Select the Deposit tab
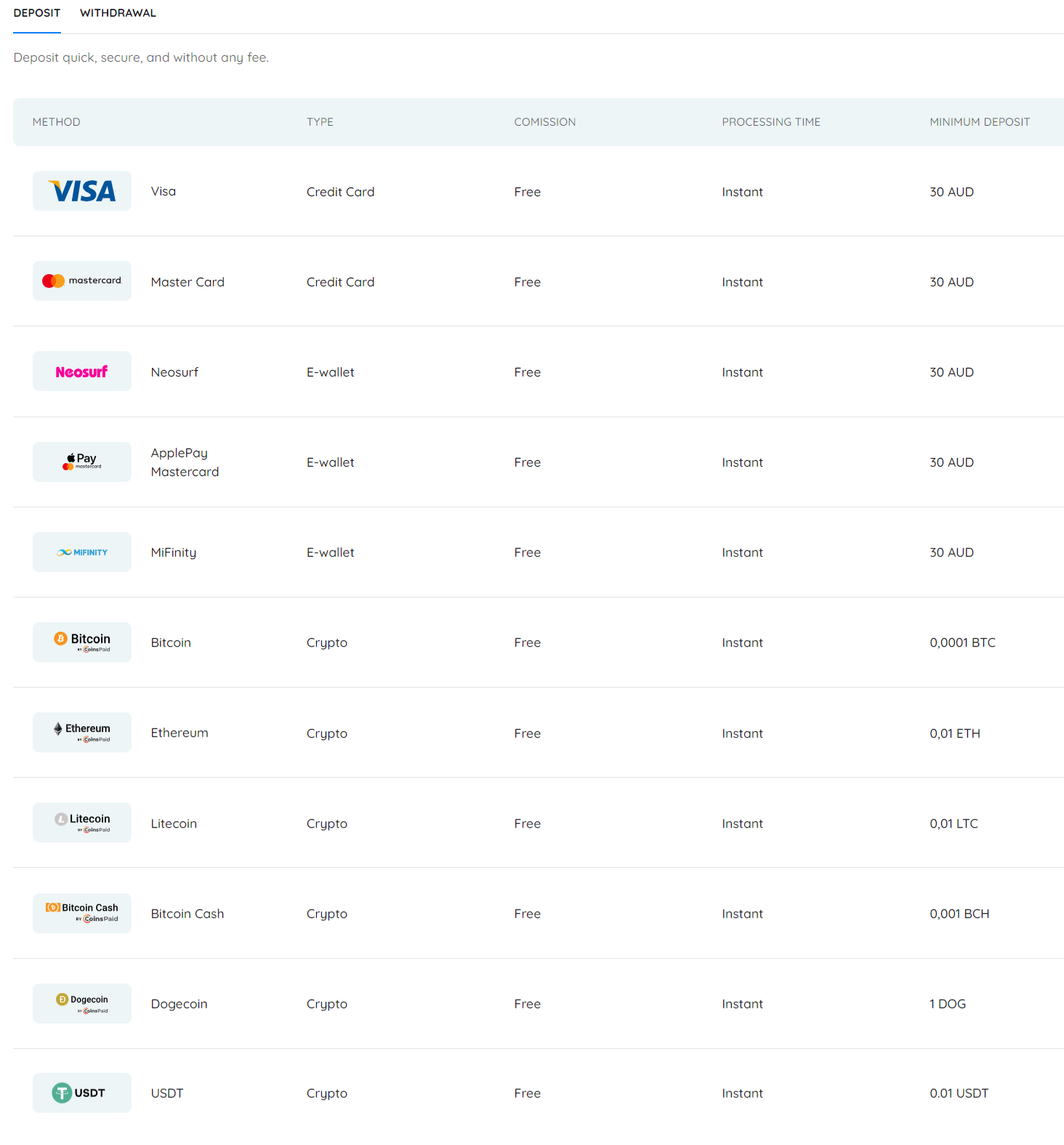The height and width of the screenshot is (1145, 1064). [x=37, y=13]
